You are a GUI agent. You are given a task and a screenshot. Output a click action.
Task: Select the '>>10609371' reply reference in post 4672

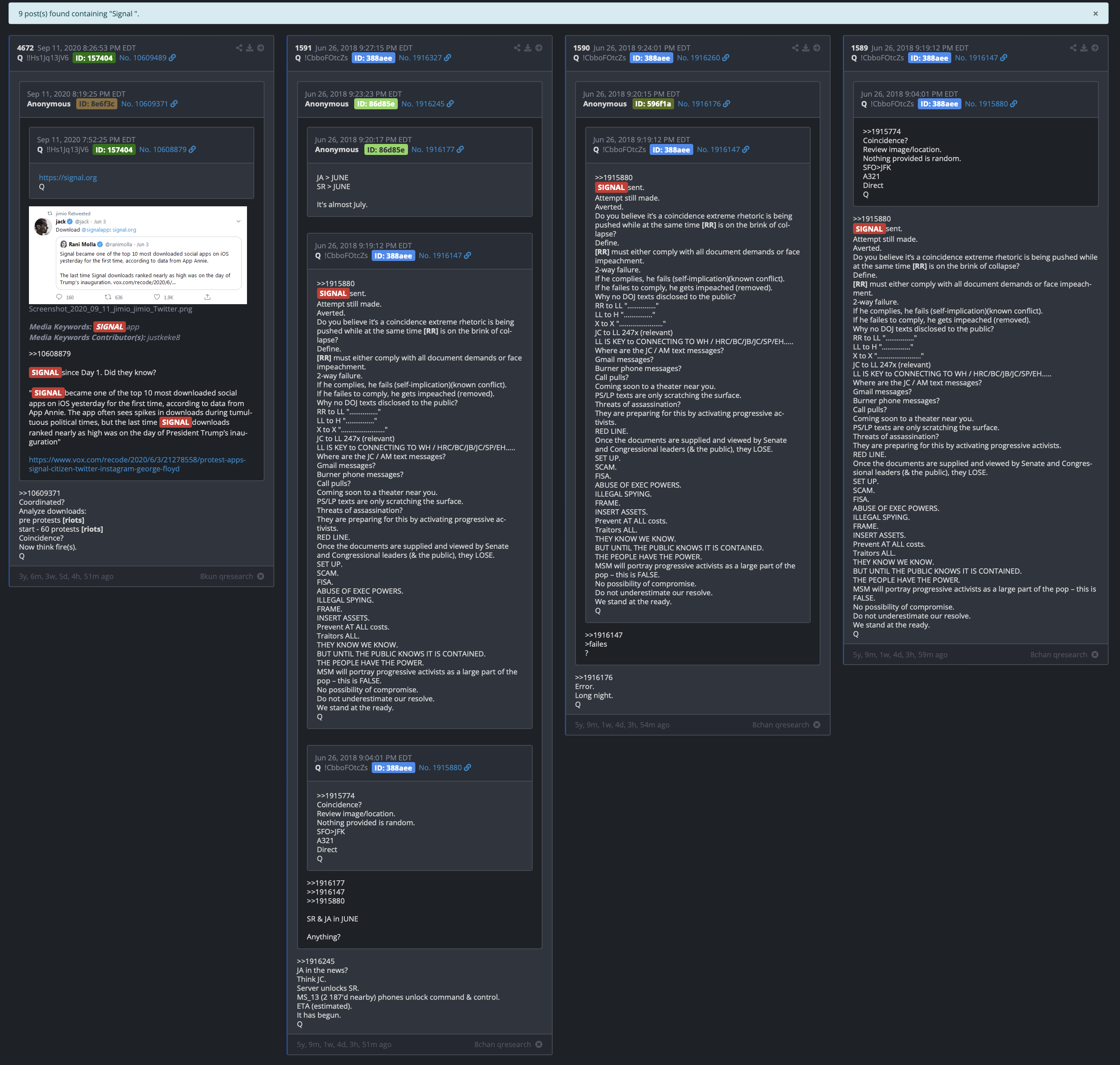(x=40, y=493)
